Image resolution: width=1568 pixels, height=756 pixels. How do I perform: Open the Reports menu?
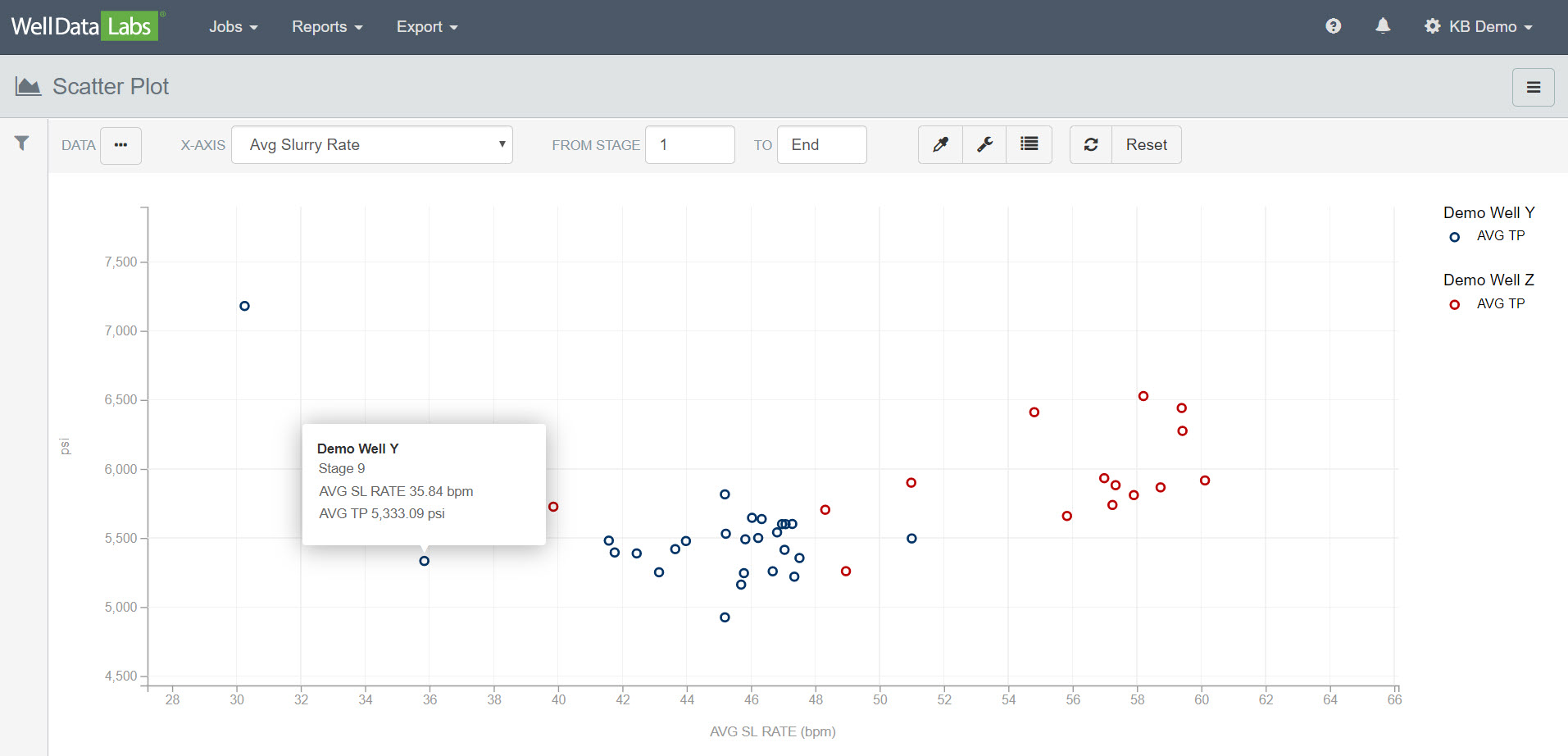(x=326, y=27)
